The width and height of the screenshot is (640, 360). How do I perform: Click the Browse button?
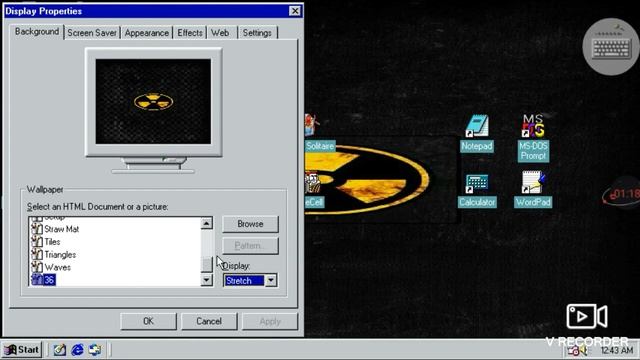pyautogui.click(x=250, y=224)
